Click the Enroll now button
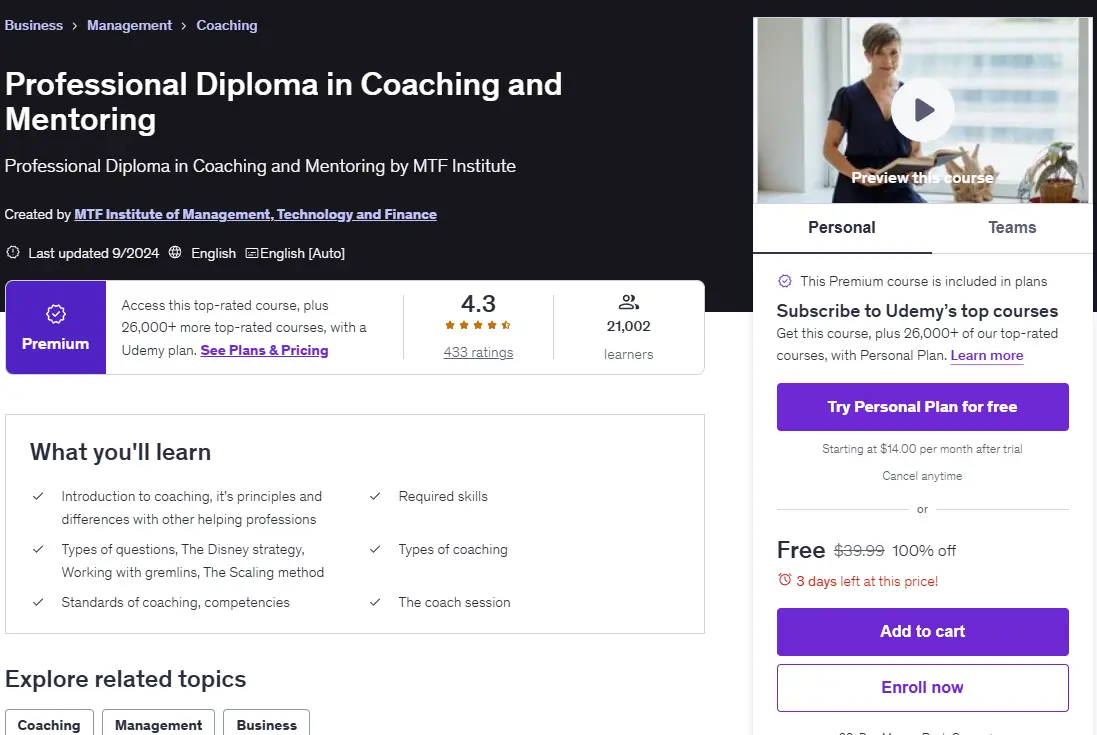 922,687
